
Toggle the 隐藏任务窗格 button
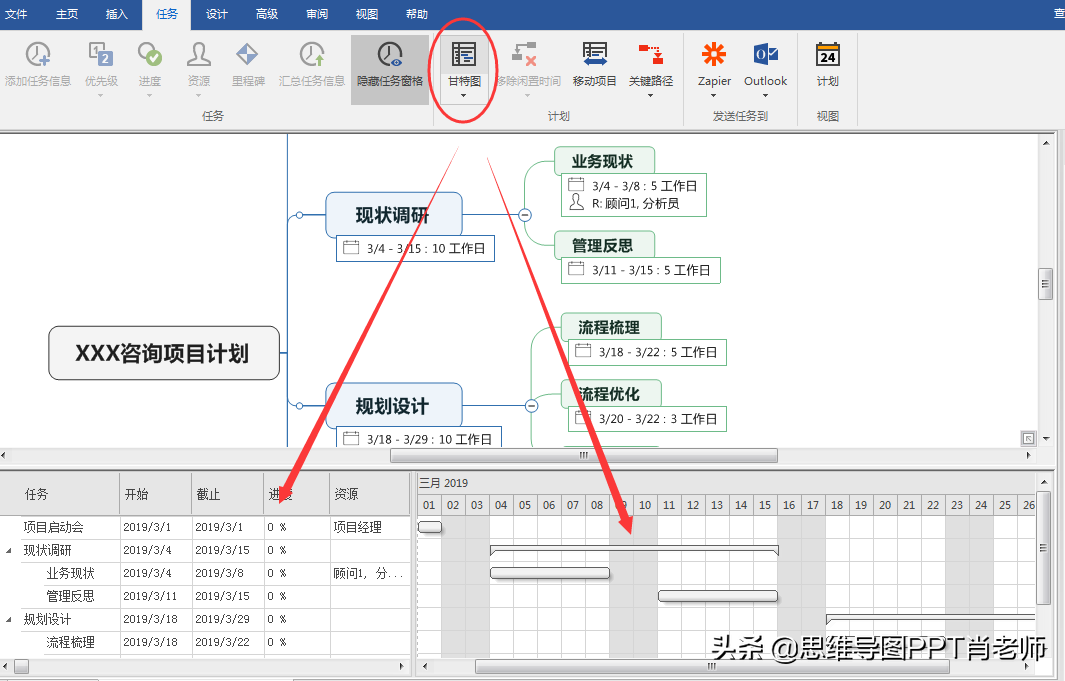tap(390, 70)
